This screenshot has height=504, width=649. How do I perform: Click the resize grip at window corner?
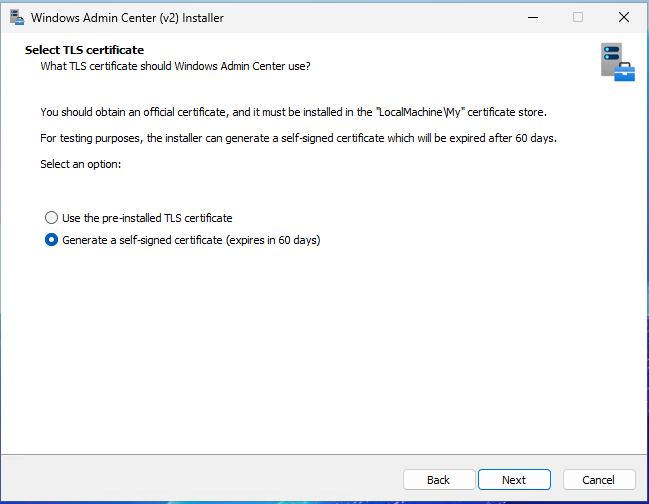pyautogui.click(x=643, y=498)
